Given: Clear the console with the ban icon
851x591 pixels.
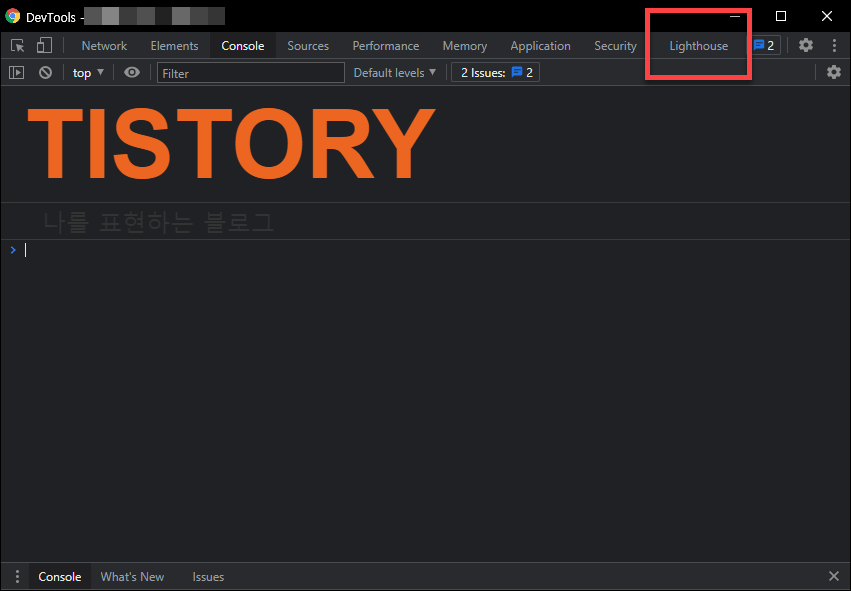Looking at the screenshot, I should [x=46, y=72].
